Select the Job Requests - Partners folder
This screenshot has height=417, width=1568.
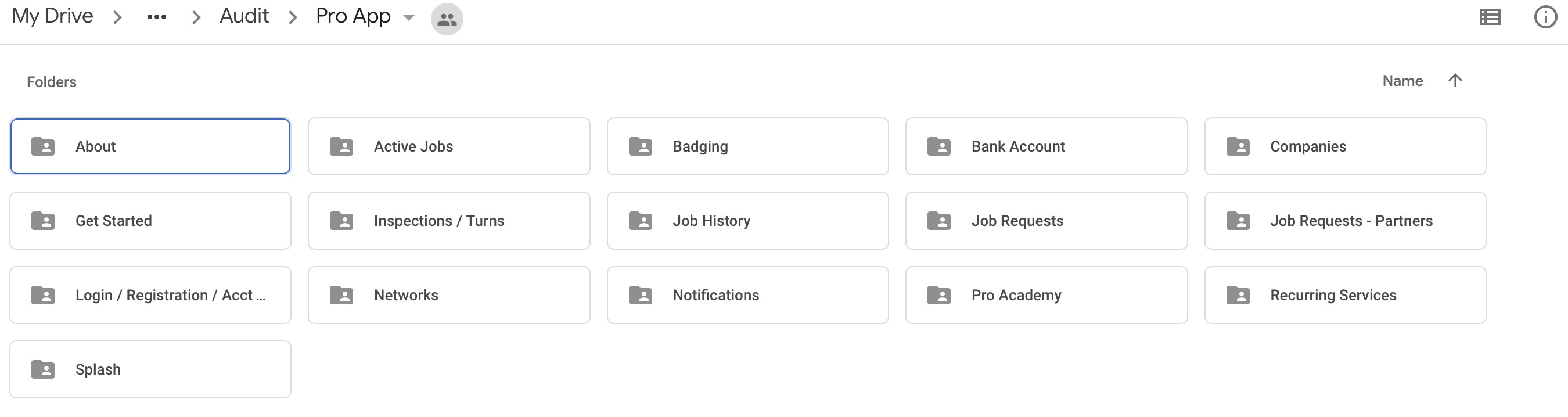click(x=1345, y=220)
